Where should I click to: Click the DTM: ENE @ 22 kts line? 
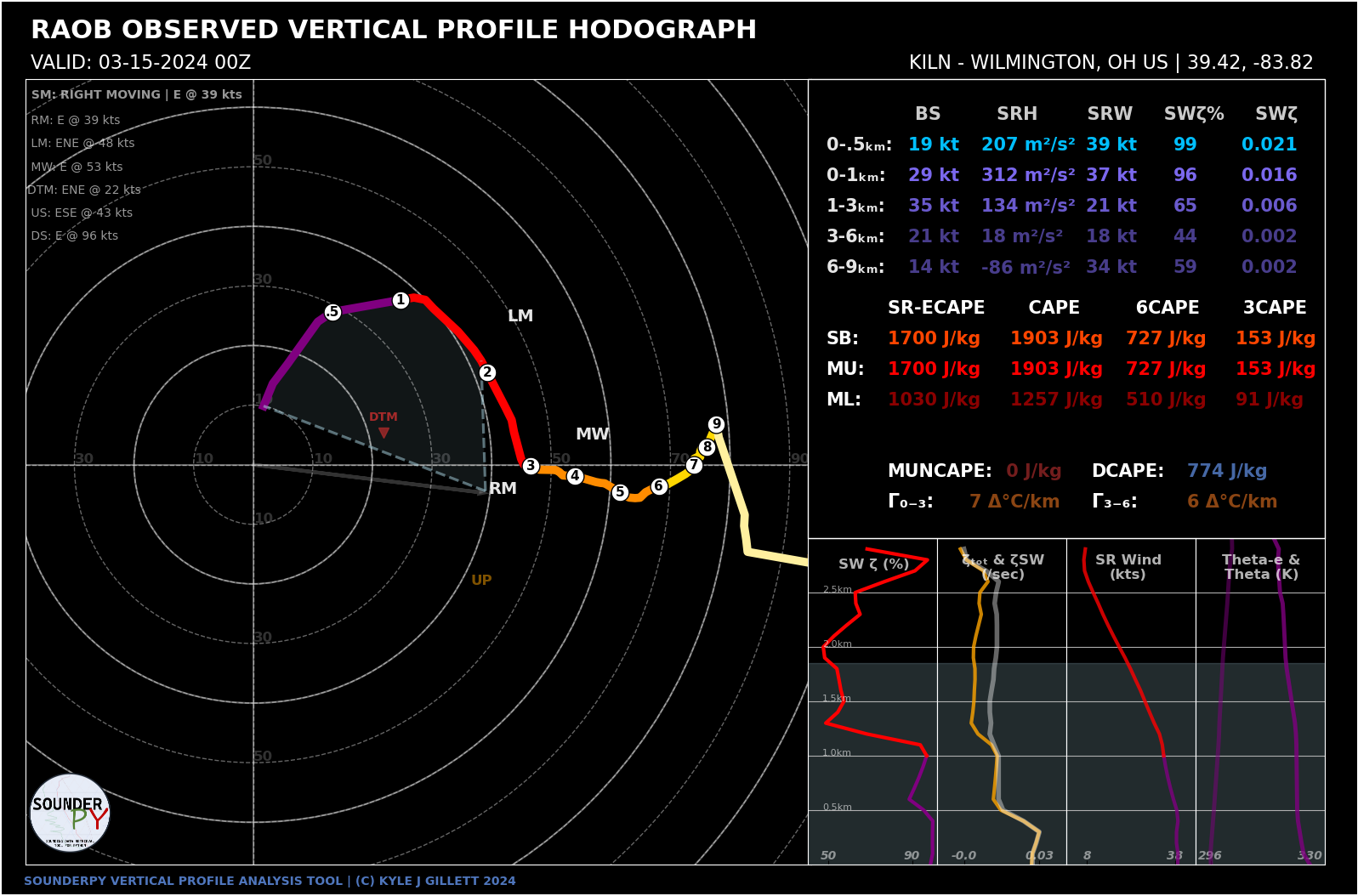pyautogui.click(x=84, y=190)
